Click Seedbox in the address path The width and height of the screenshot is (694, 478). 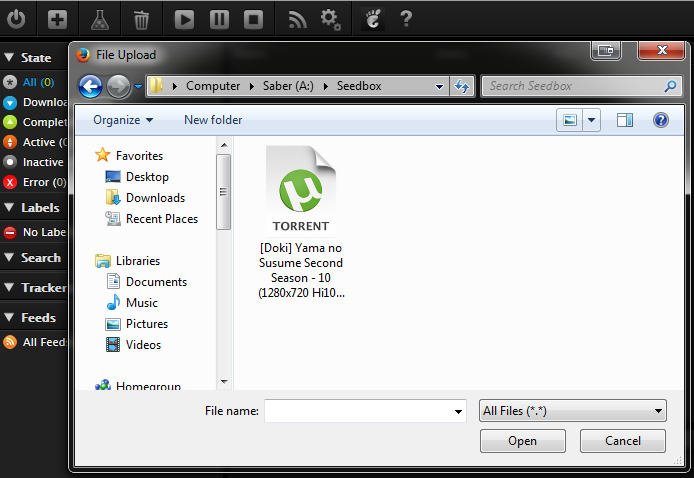coord(359,86)
